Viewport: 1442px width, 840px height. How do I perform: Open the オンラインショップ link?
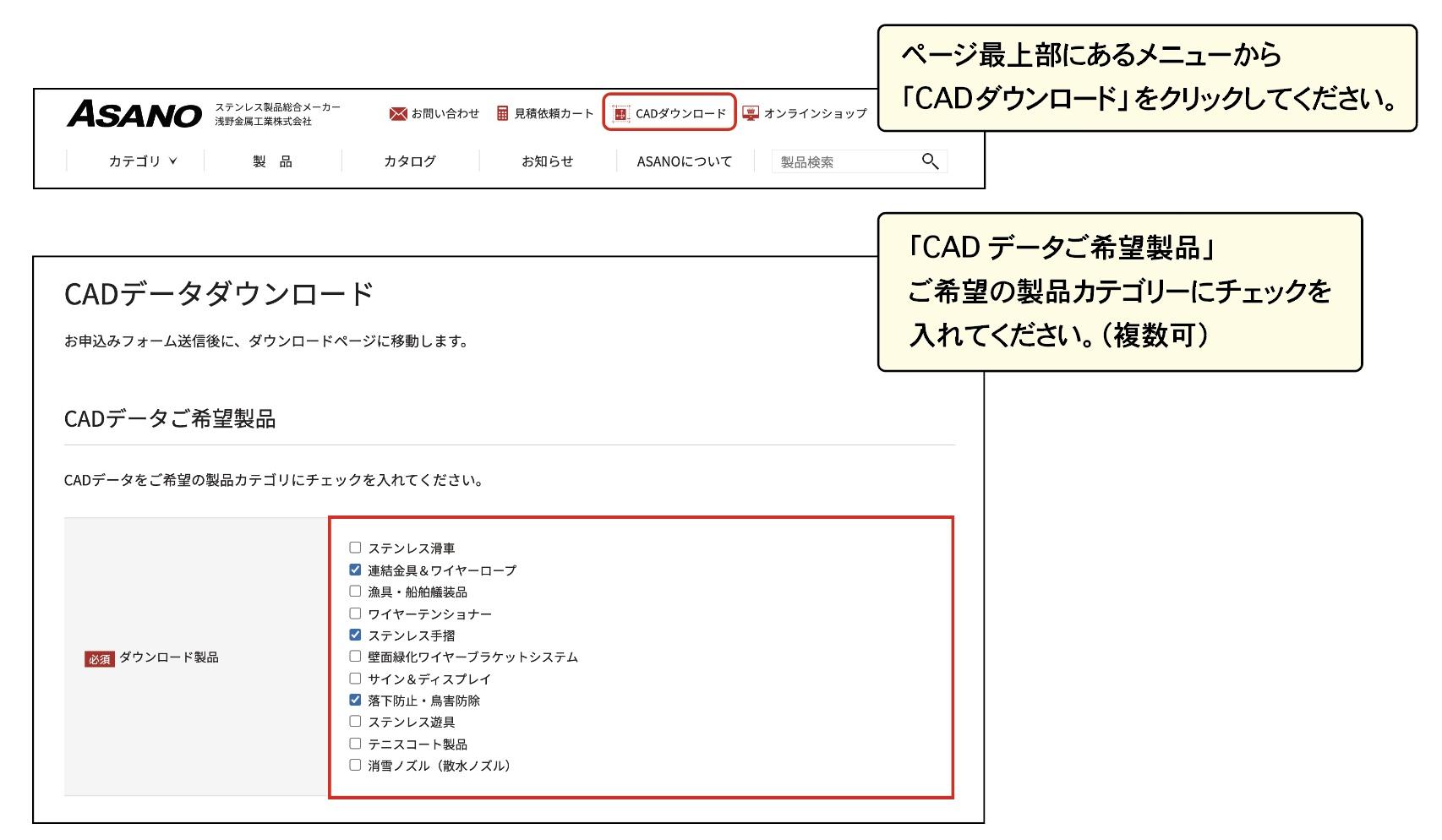(815, 113)
